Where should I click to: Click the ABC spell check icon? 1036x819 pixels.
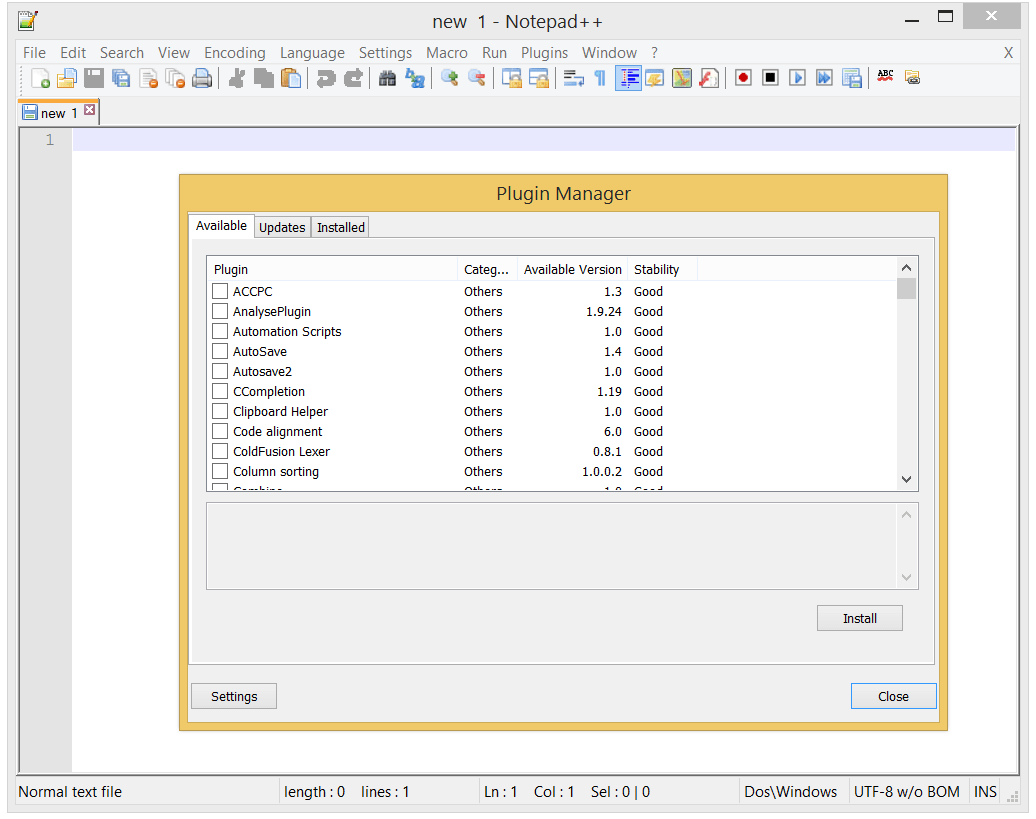point(885,77)
